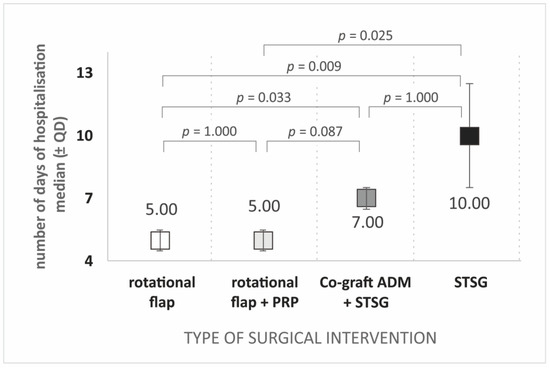Click the p = 0.087 annotation
The image size is (550, 369).
[315, 132]
